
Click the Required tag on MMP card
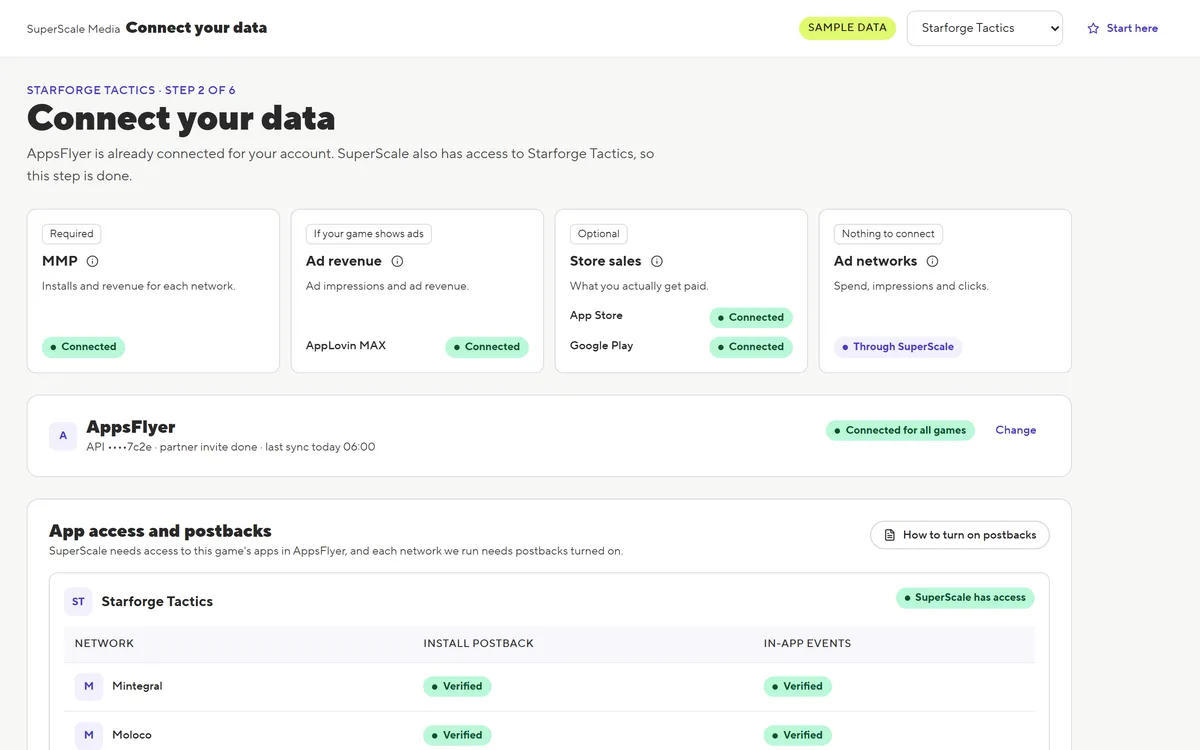coord(71,234)
